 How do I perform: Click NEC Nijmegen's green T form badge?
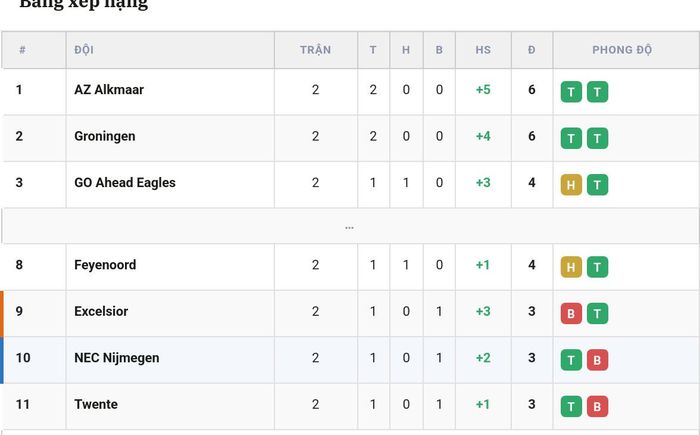pos(571,360)
